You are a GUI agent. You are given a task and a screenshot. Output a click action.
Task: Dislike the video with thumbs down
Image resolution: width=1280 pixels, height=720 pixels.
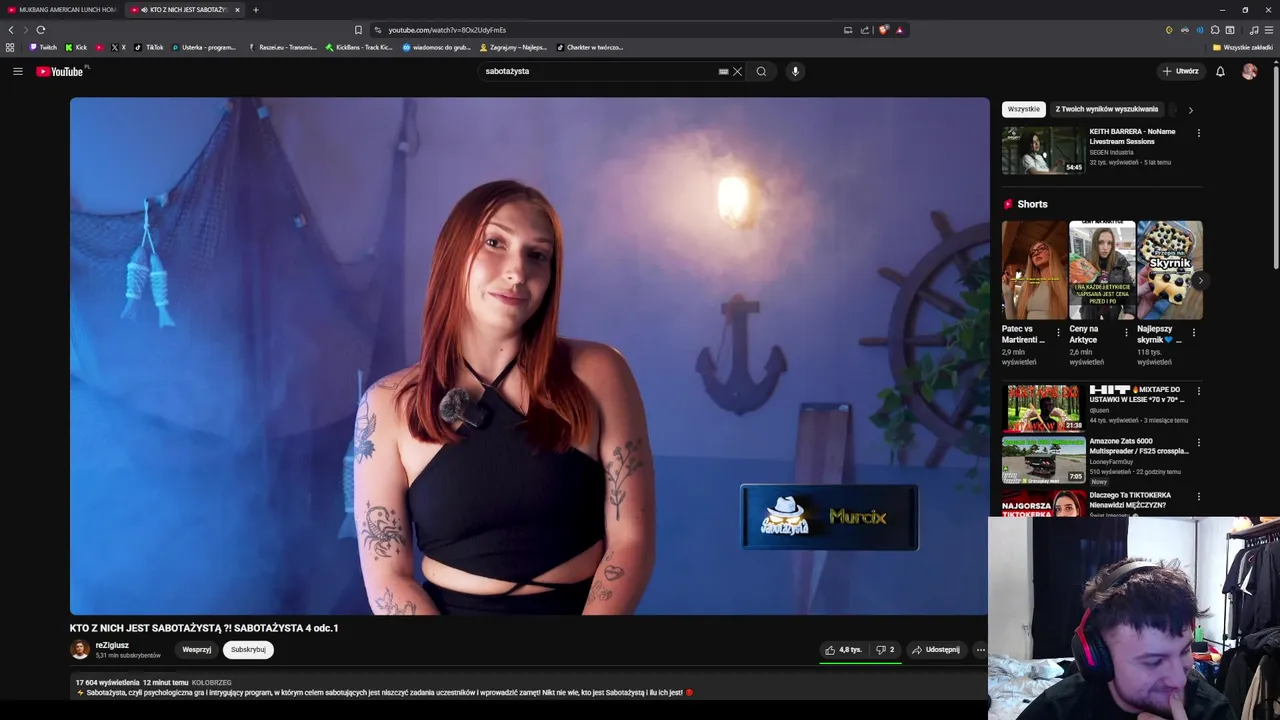[x=885, y=650]
